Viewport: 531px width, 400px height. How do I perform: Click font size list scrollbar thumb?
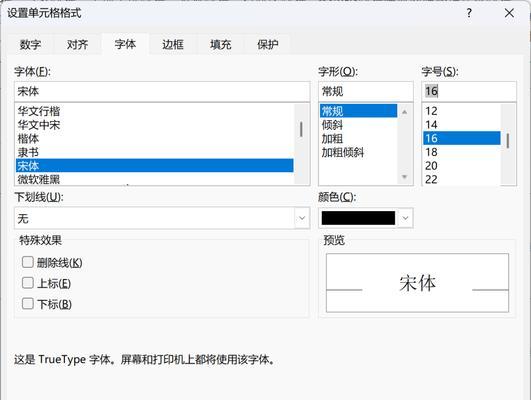click(x=508, y=141)
